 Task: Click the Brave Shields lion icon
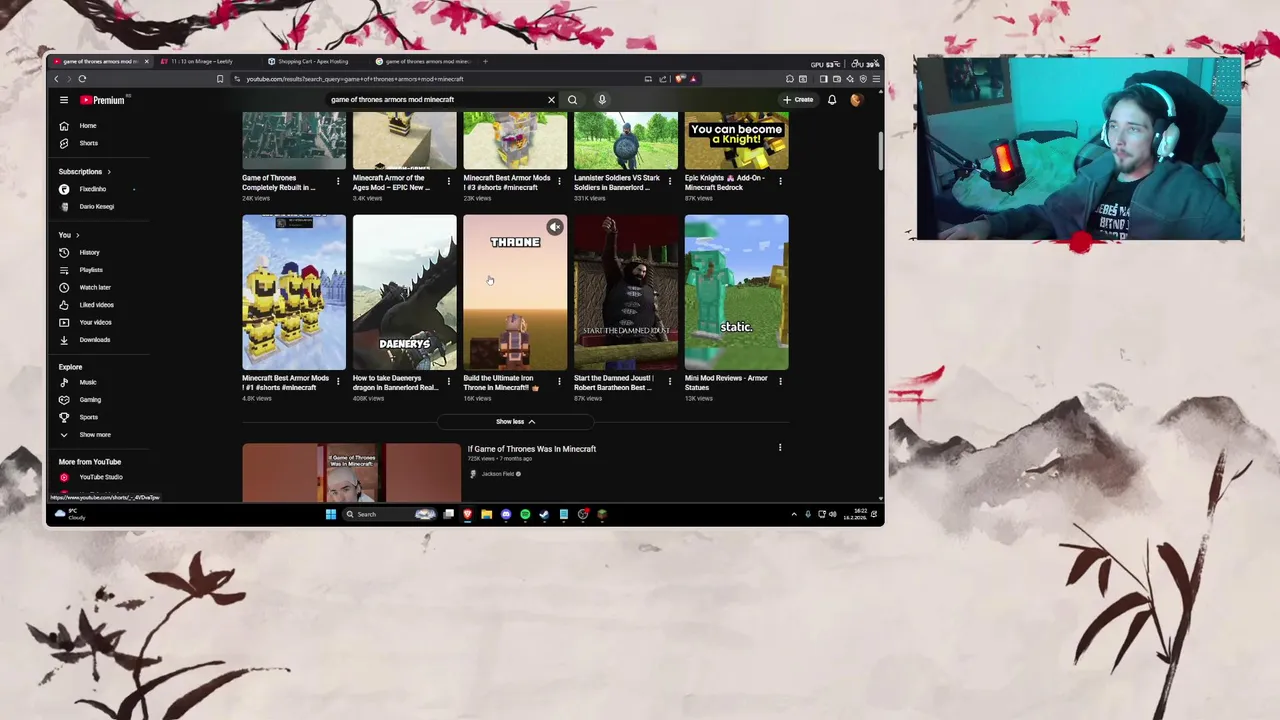pyautogui.click(x=680, y=79)
